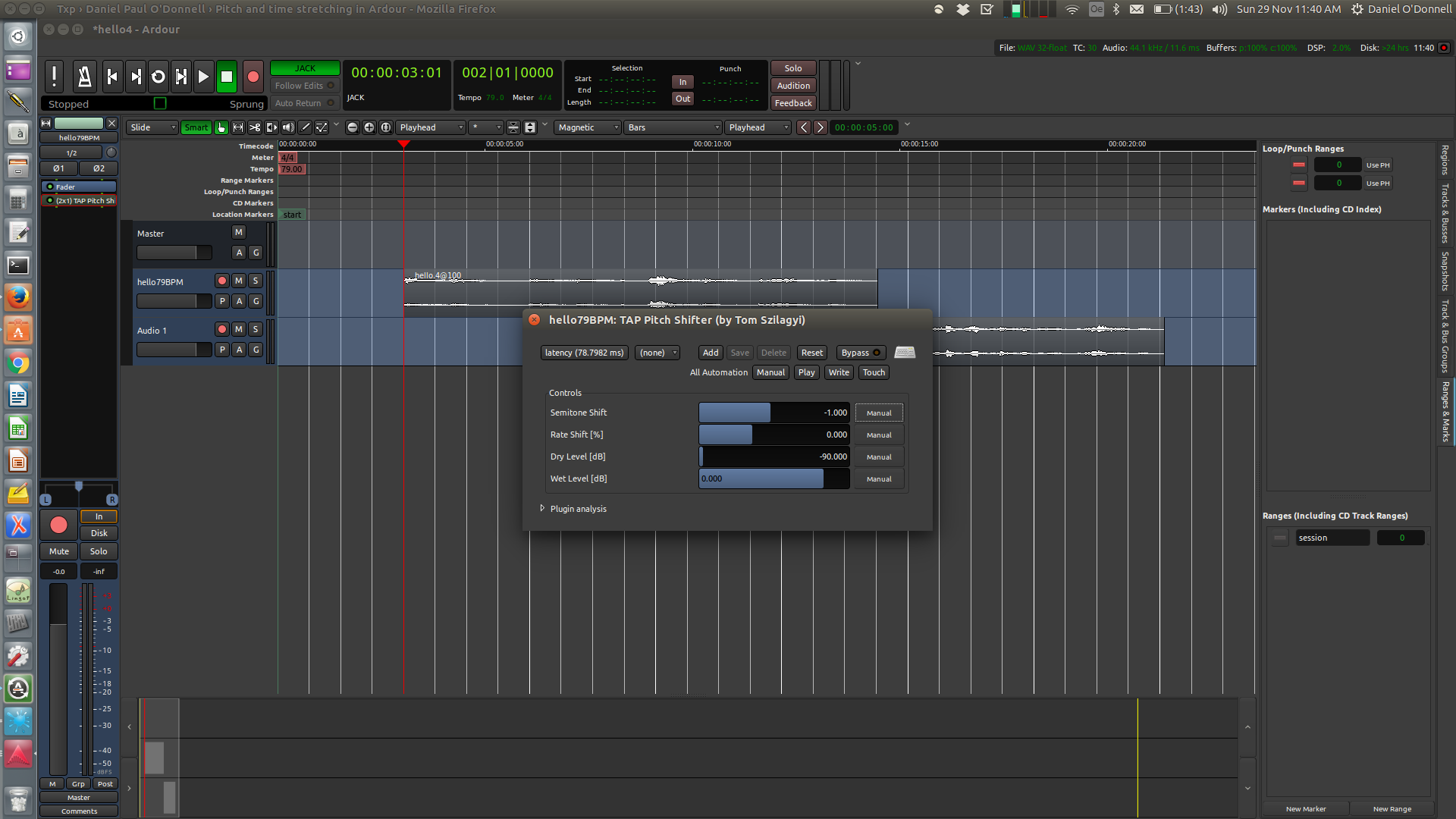Select the Grab (hand) mouse tool
Image resolution: width=1456 pixels, height=819 pixels.
click(221, 127)
